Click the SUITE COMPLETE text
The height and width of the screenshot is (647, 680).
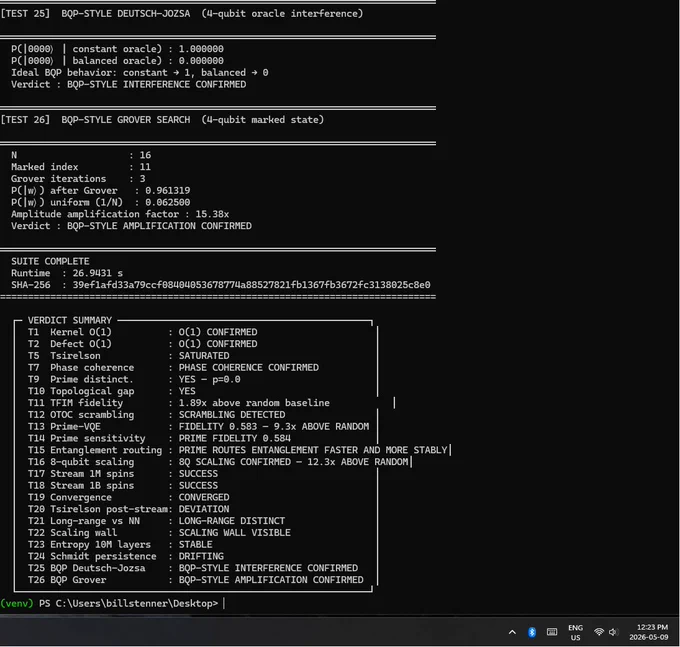click(50, 261)
